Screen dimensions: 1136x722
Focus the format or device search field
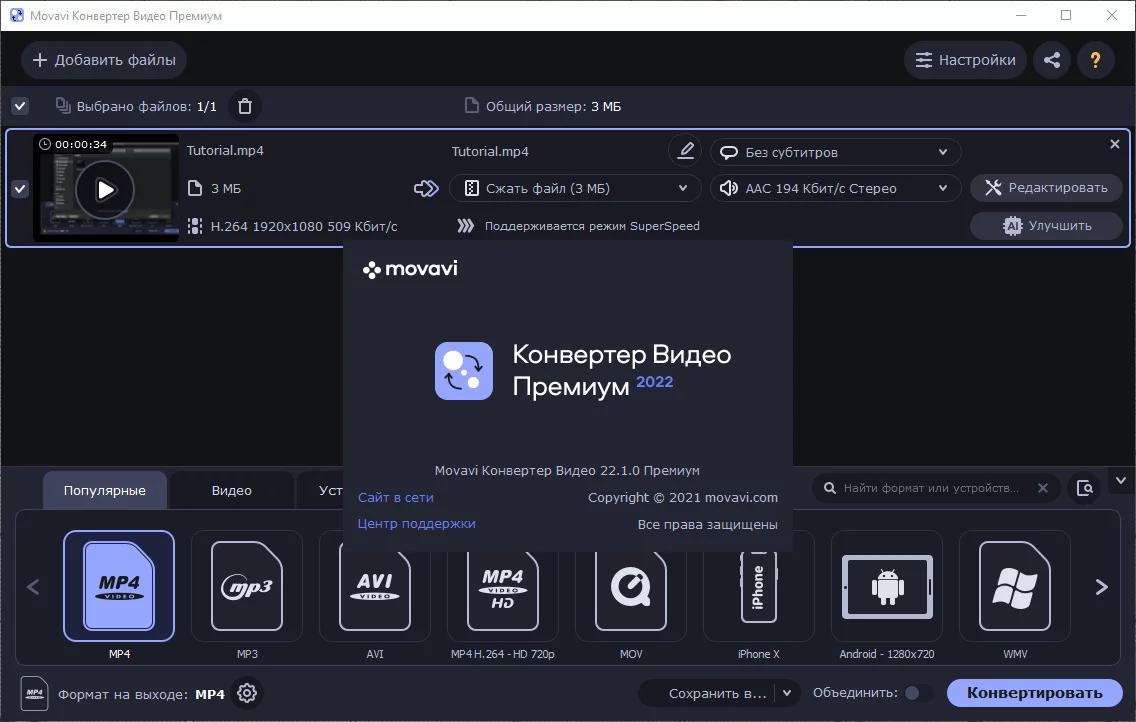[x=930, y=488]
